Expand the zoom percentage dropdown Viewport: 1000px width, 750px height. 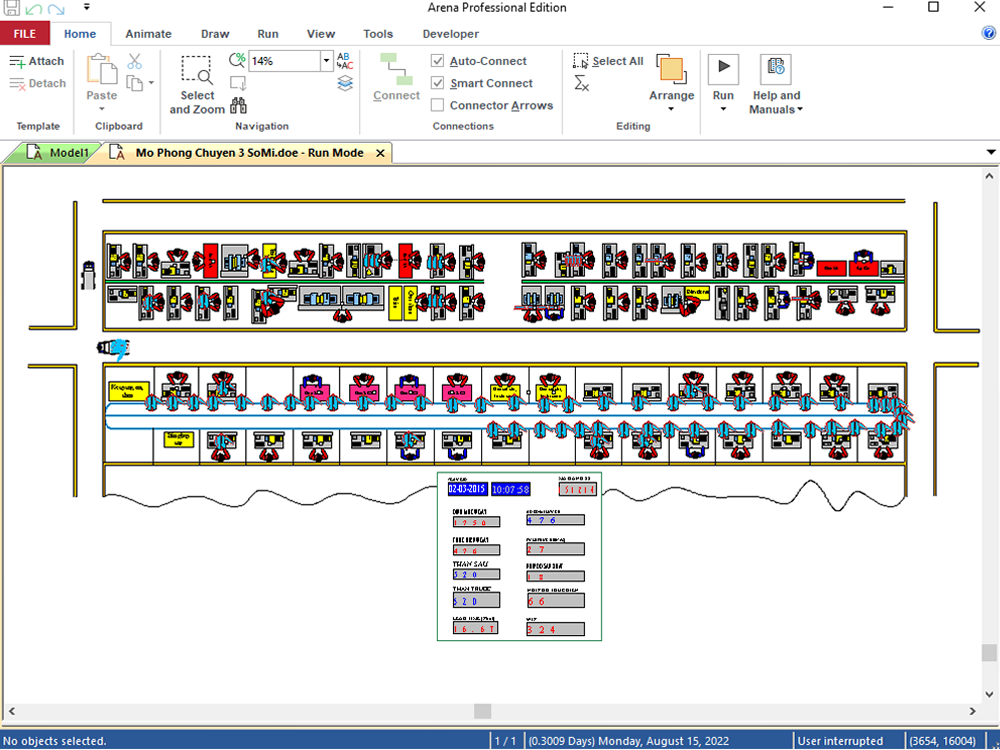click(x=326, y=61)
